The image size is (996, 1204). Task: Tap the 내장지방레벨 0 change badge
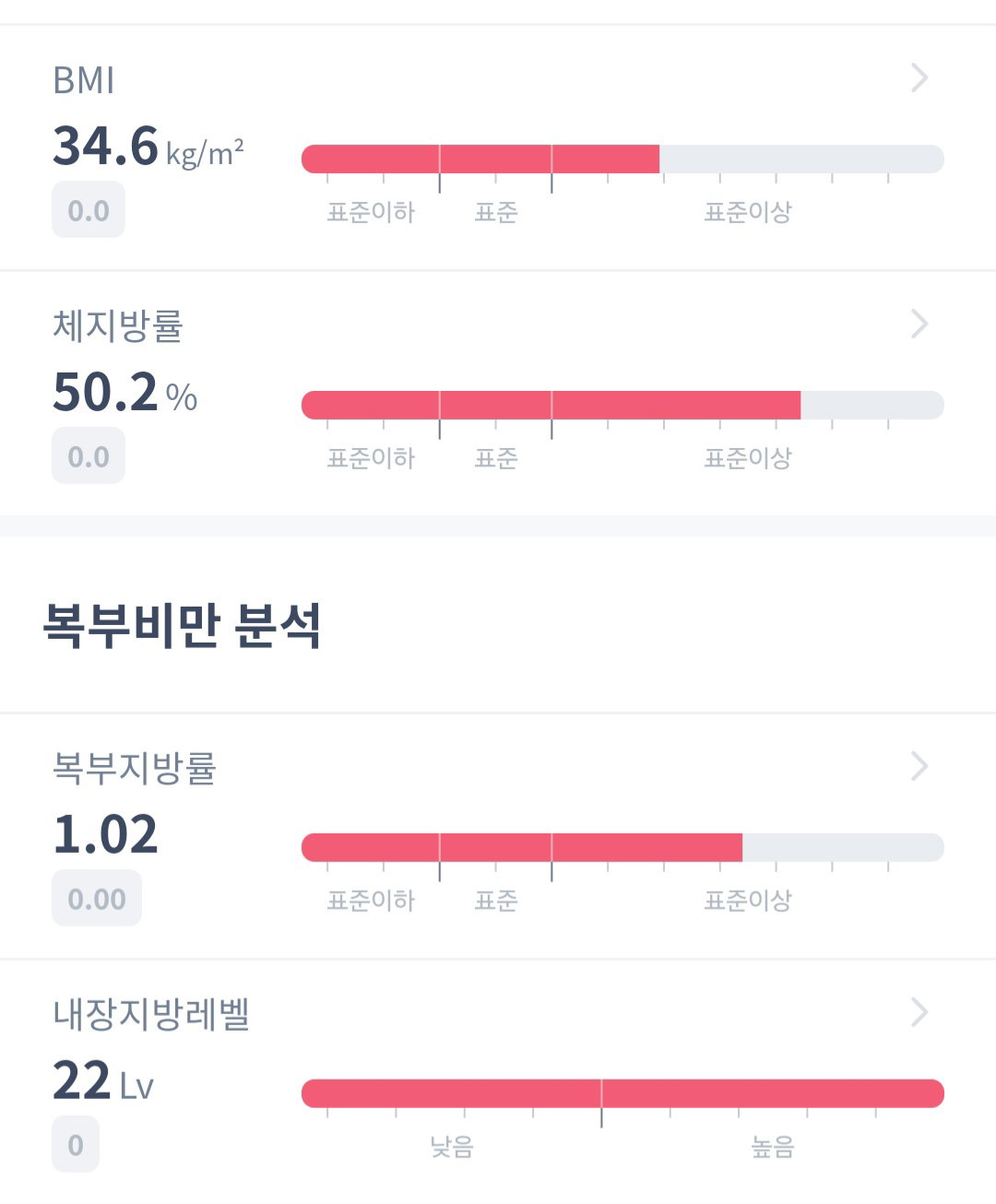pyautogui.click(x=76, y=1145)
